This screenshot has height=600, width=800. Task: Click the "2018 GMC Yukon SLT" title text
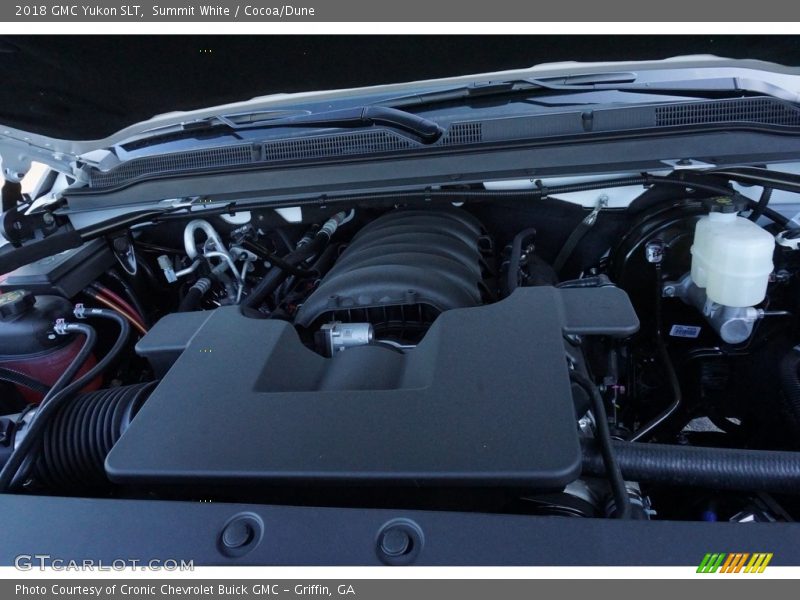[79, 11]
